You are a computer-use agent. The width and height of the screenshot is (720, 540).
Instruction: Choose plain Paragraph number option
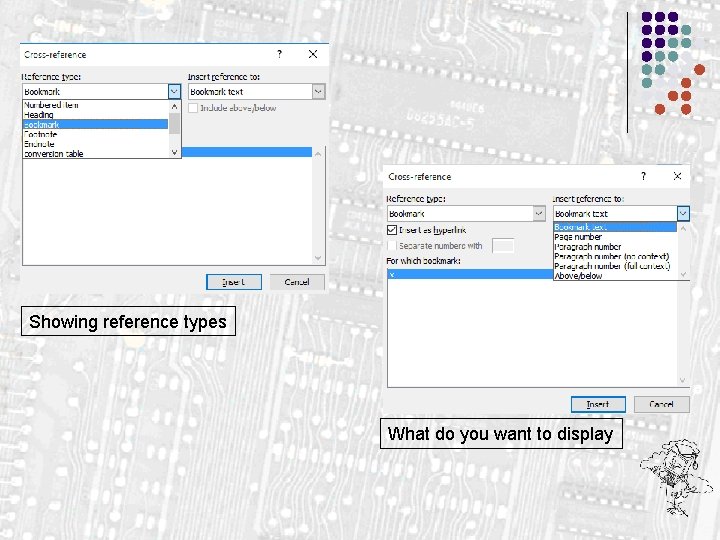tap(615, 247)
